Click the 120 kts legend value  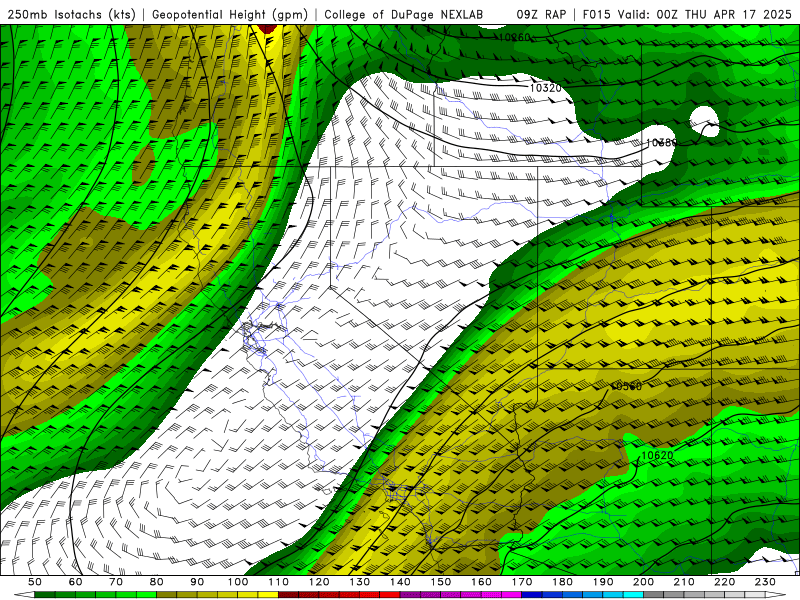(319, 582)
